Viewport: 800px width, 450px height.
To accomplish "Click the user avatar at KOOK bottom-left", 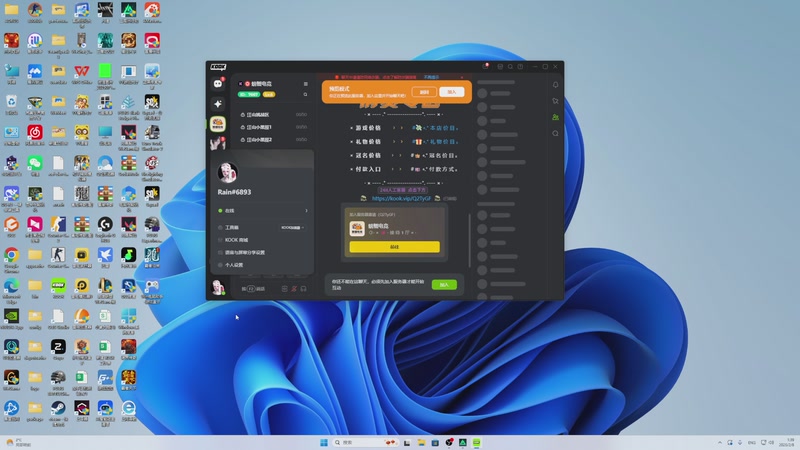I will [x=218, y=287].
